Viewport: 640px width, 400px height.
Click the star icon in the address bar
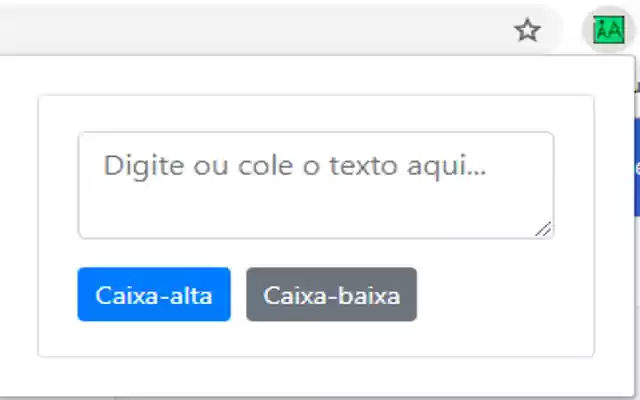(x=527, y=31)
